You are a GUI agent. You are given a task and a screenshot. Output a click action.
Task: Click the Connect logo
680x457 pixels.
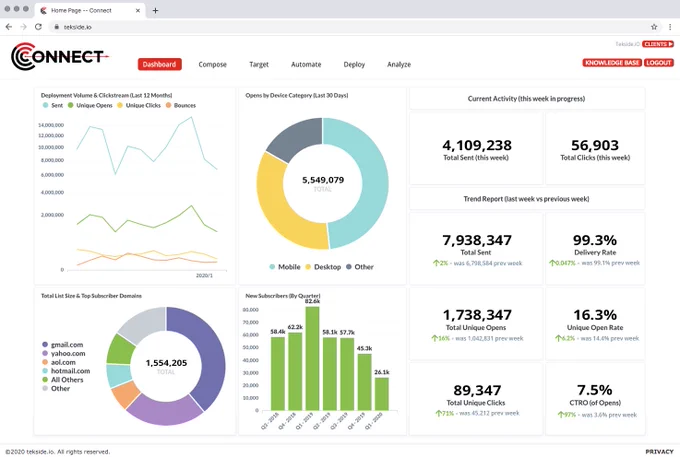[x=60, y=56]
